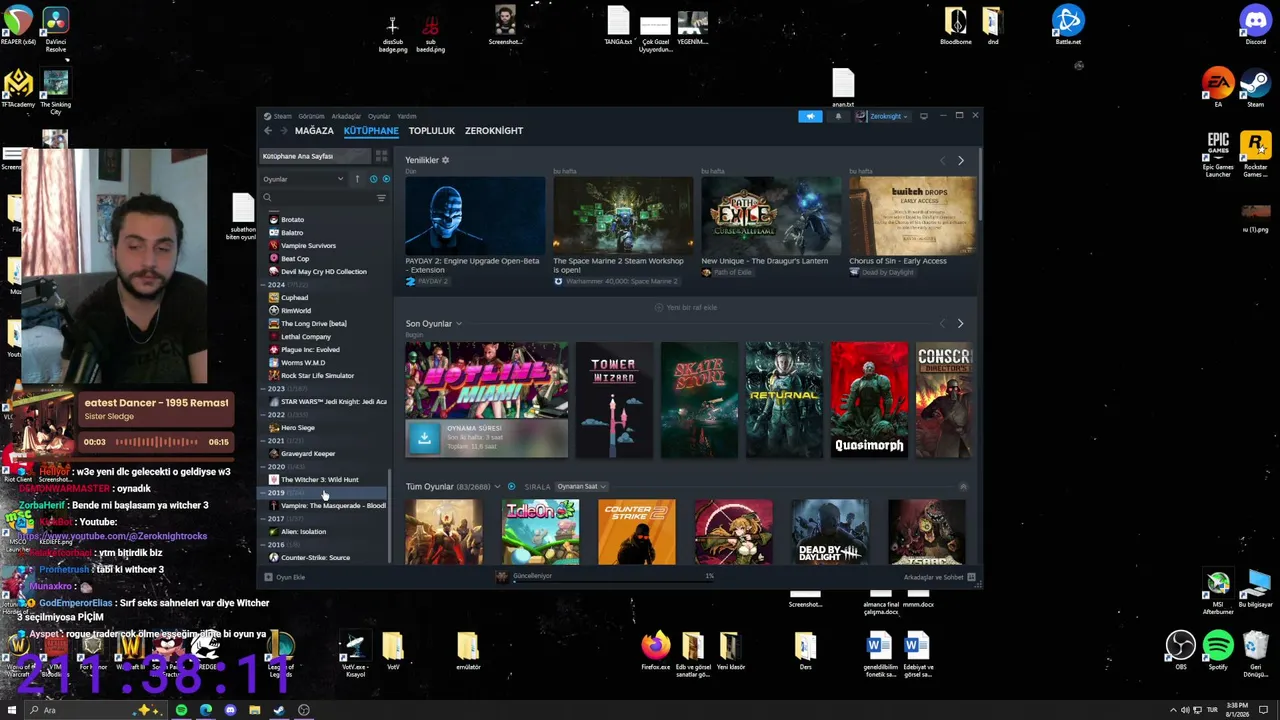Select The Witcher 3: Wild Hunt
Viewport: 1280px width, 720px height.
319,480
